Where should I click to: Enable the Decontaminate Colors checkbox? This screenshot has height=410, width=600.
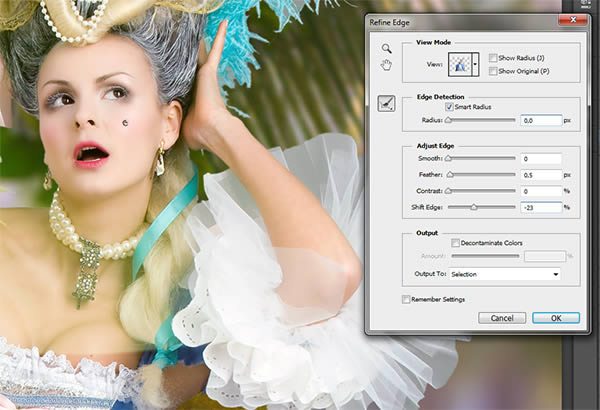coord(455,243)
